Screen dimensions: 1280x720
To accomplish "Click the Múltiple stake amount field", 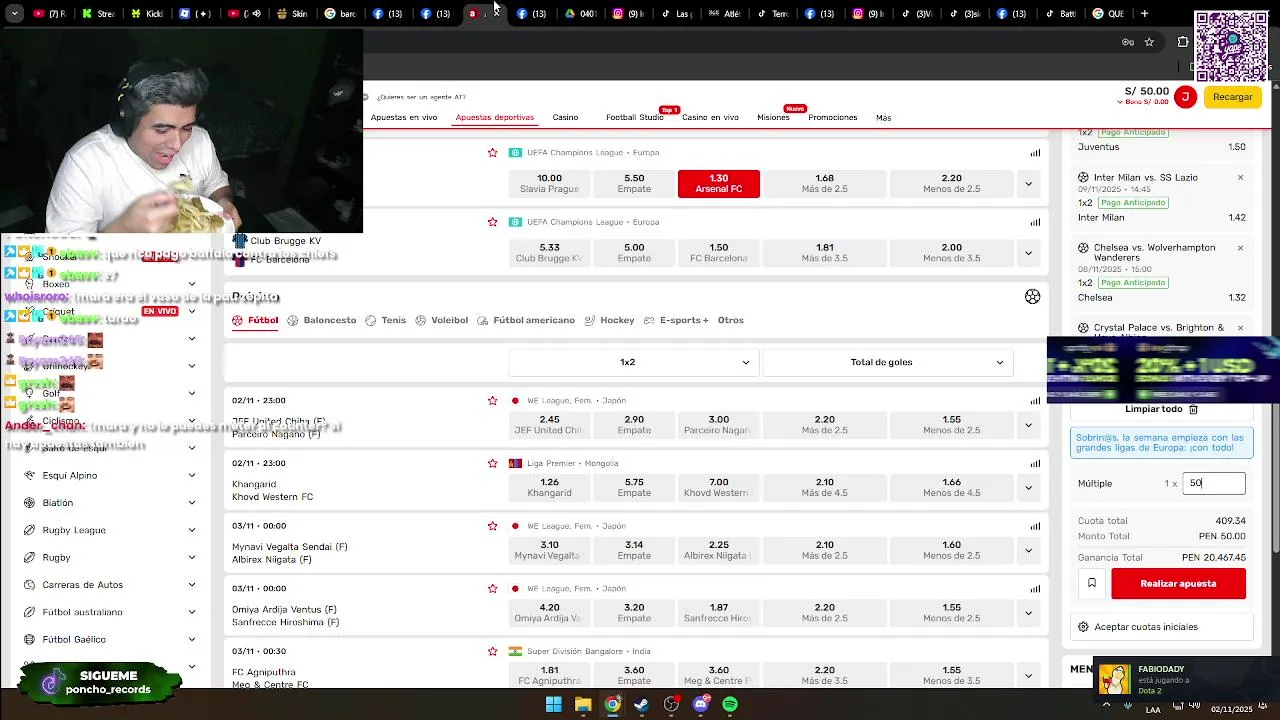I will click(1214, 483).
